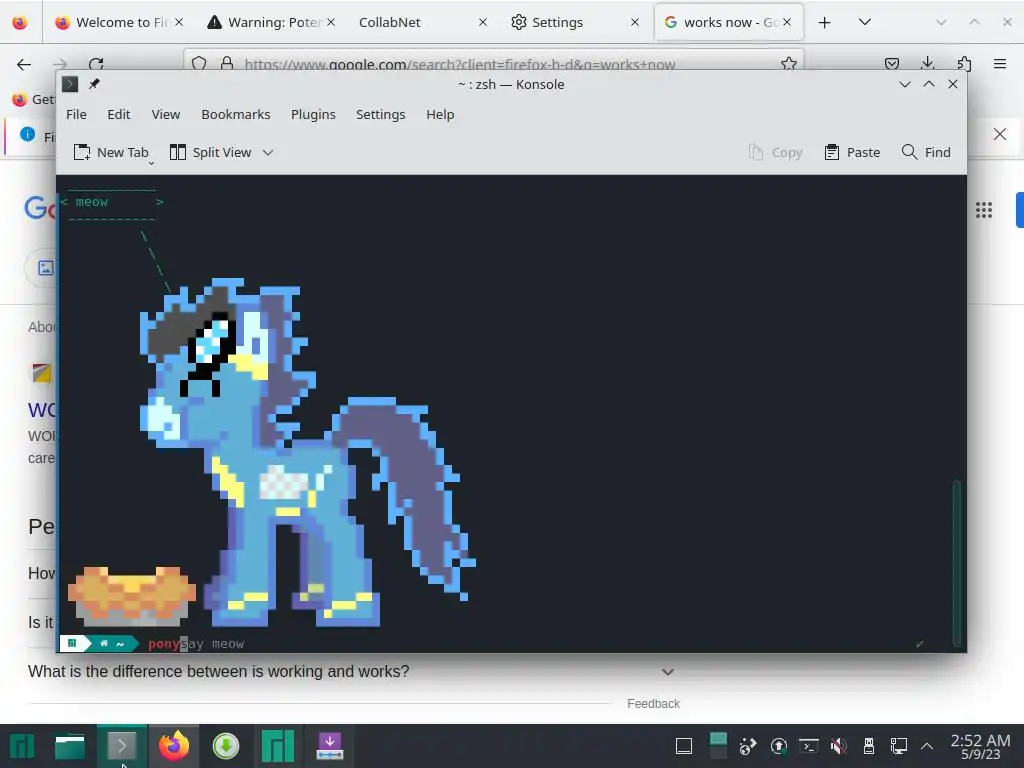Screen dimensions: 1024x768
Task: Click the Pocket save icon in Firefox
Action: tap(891, 63)
